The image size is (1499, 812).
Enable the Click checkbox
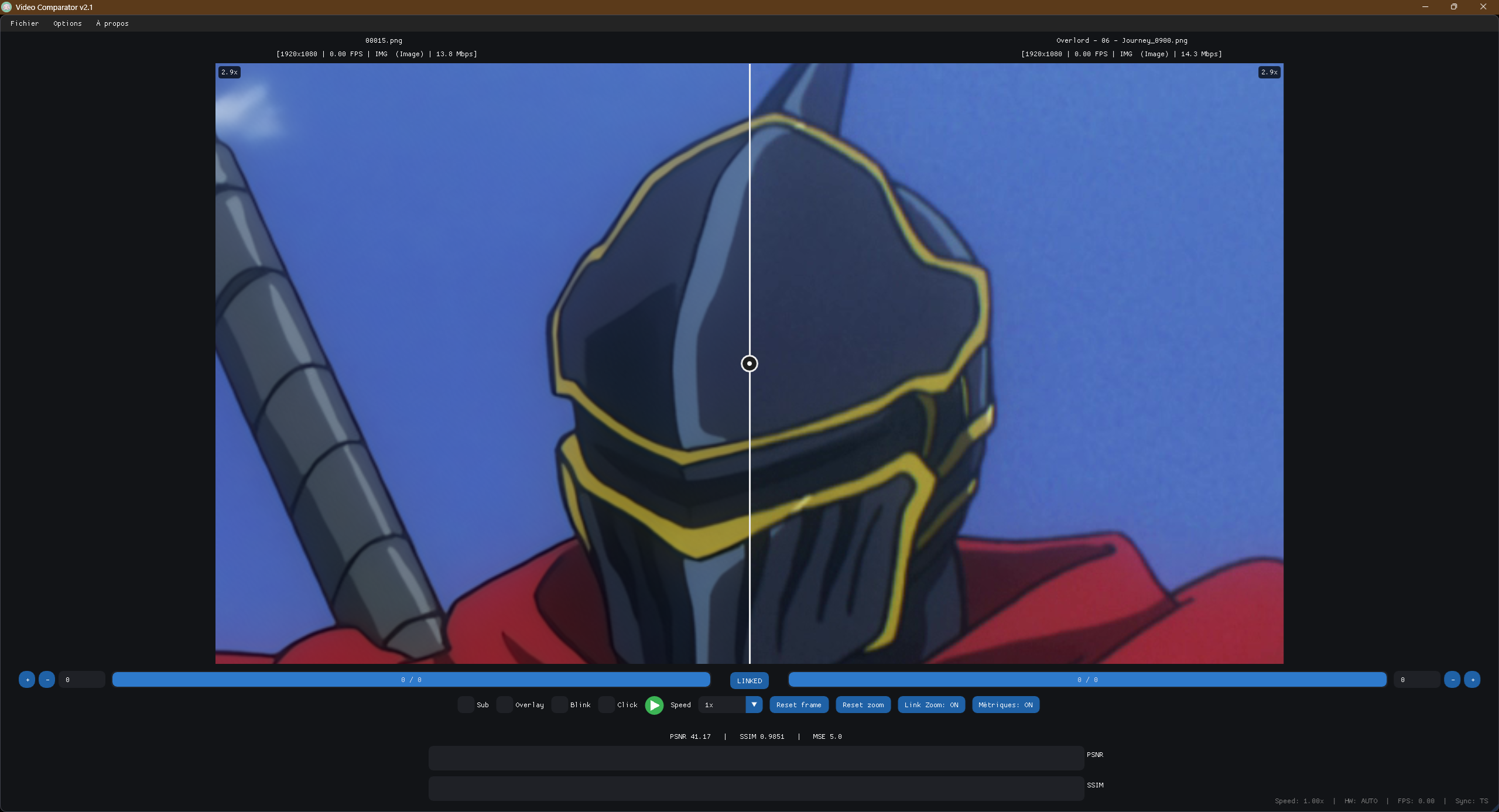pyautogui.click(x=607, y=705)
